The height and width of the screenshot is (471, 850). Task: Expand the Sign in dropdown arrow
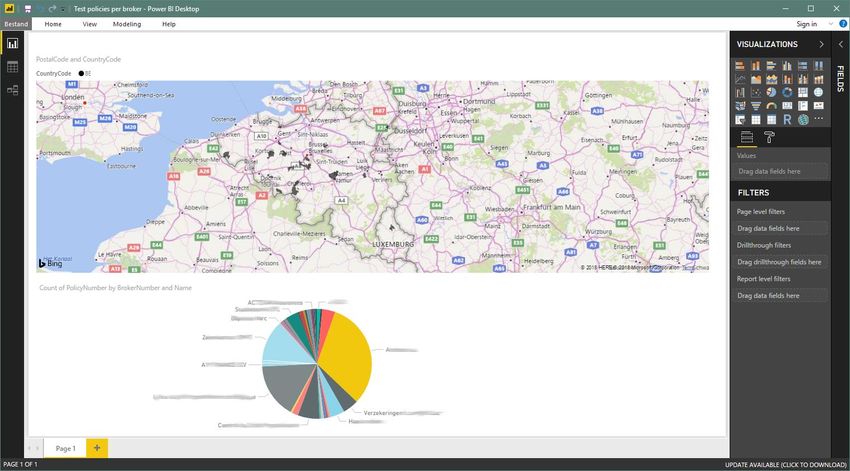click(x=830, y=24)
